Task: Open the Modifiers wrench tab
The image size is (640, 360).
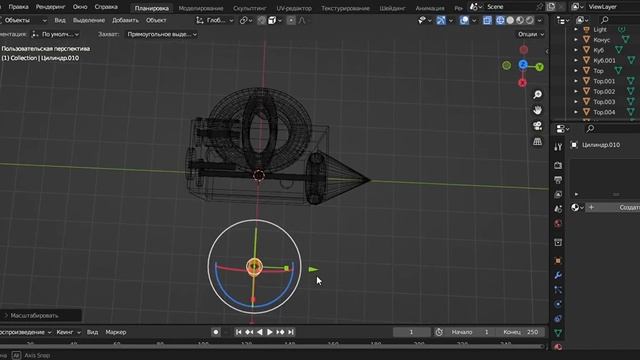Action: 558,275
